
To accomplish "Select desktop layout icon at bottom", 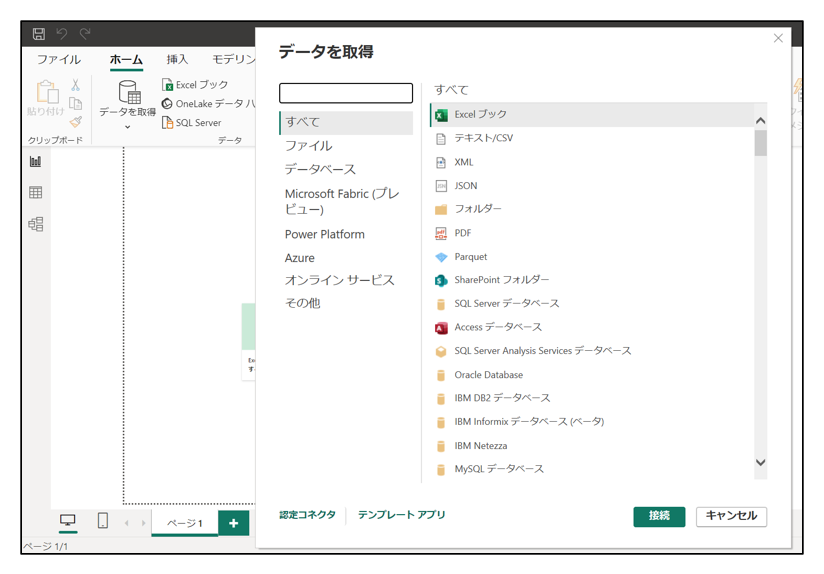I will click(x=68, y=520).
